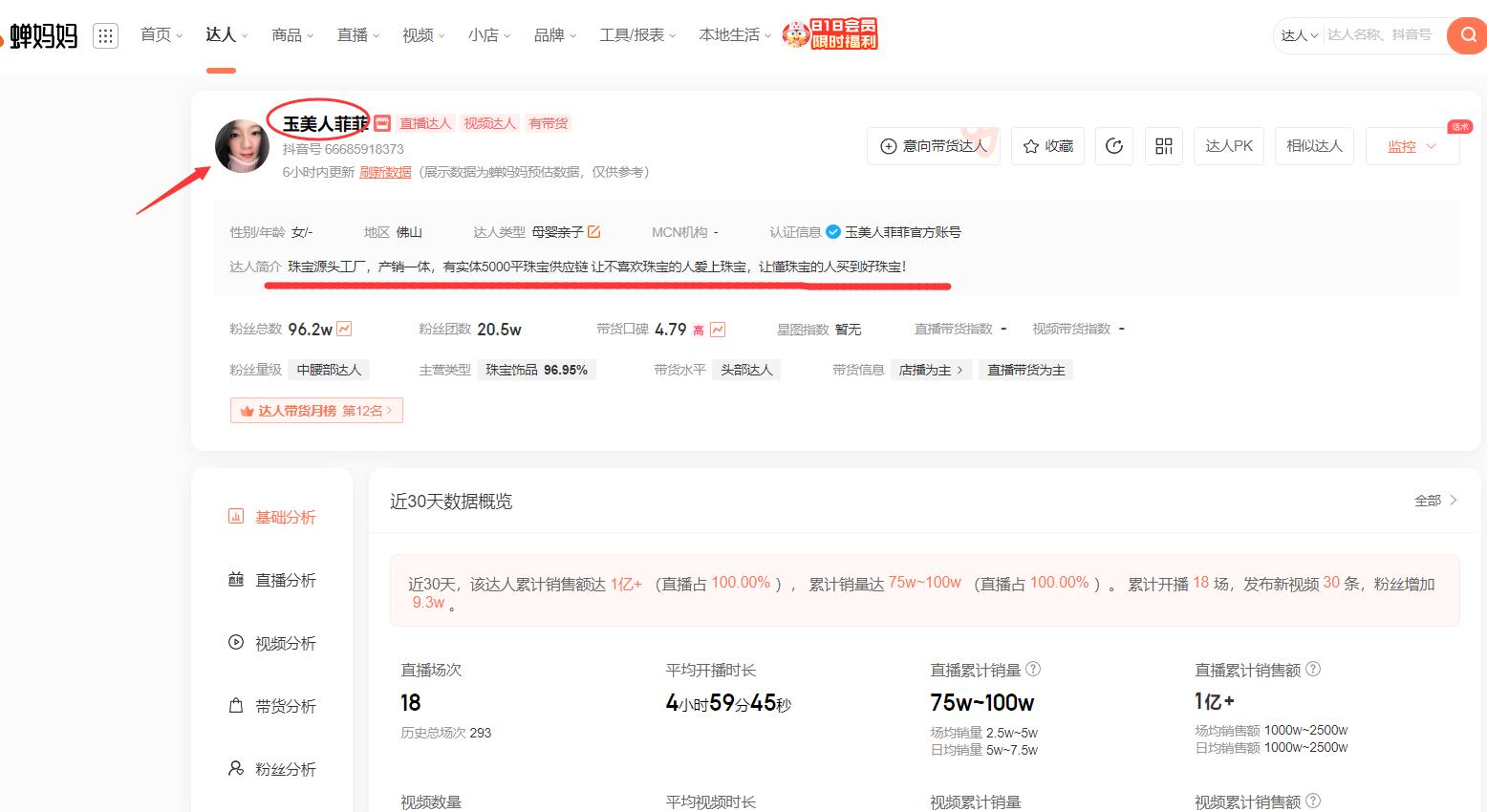
Task: Click the edit icon next to 母婴亲子
Action: point(593,231)
